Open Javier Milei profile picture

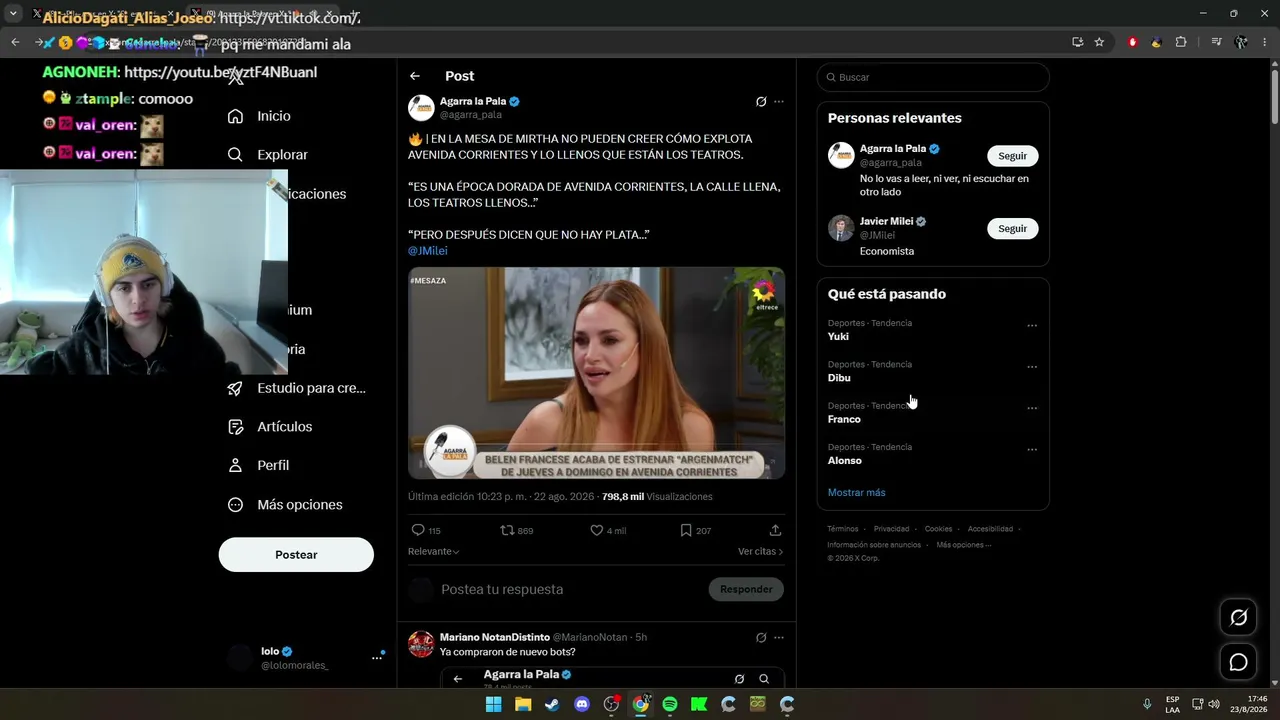(841, 228)
